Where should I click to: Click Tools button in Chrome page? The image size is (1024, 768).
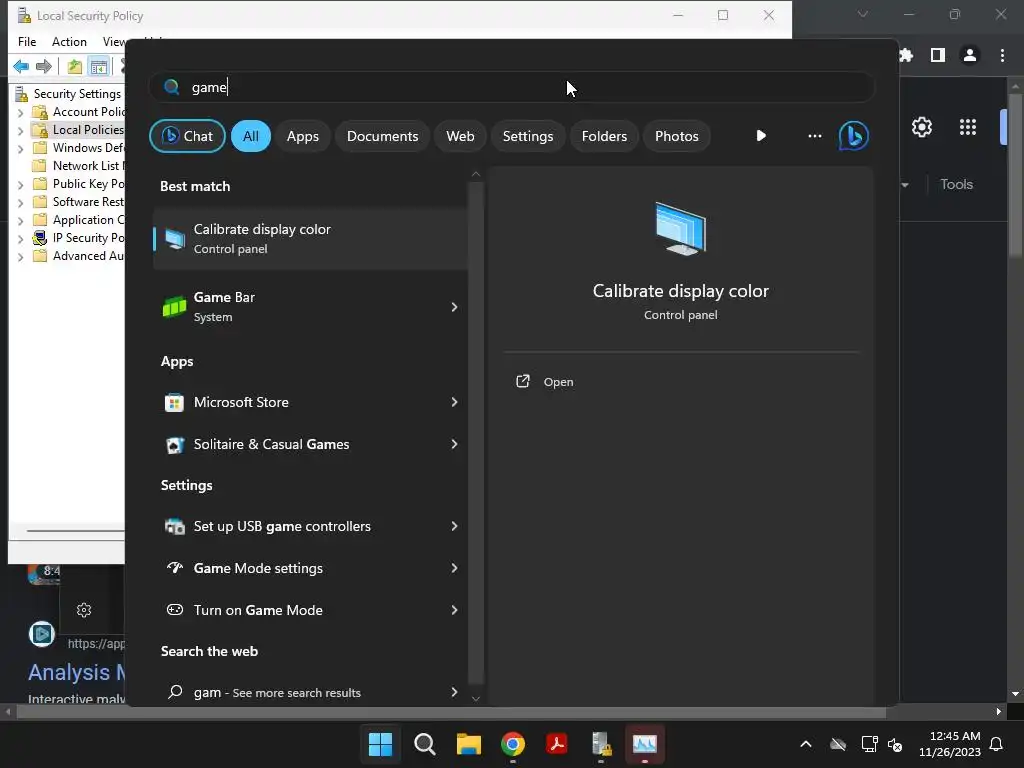[956, 184]
